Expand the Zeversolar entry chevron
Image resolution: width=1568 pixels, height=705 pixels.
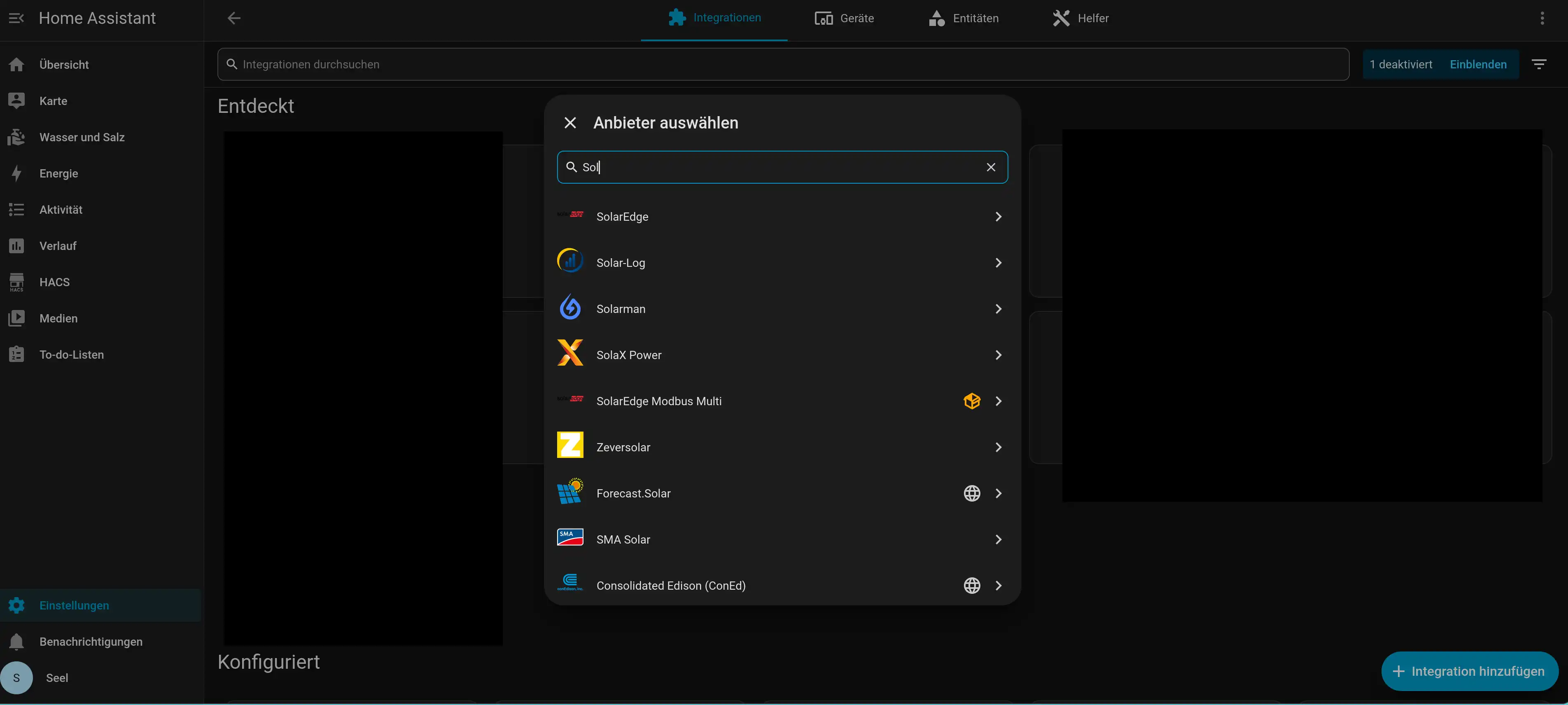[x=998, y=448]
